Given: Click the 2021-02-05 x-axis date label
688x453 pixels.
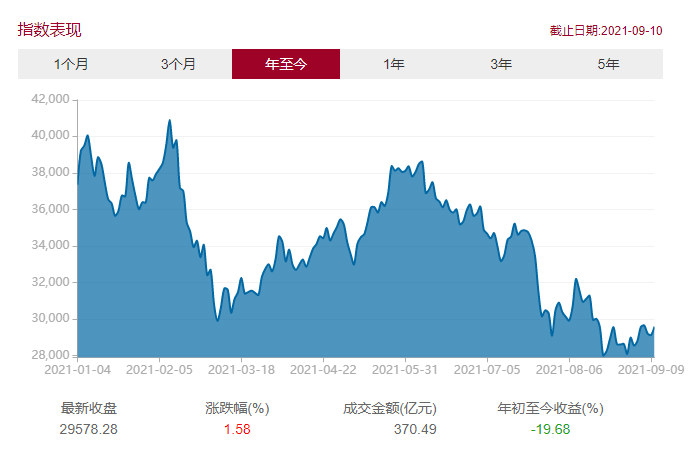Looking at the screenshot, I should point(159,370).
